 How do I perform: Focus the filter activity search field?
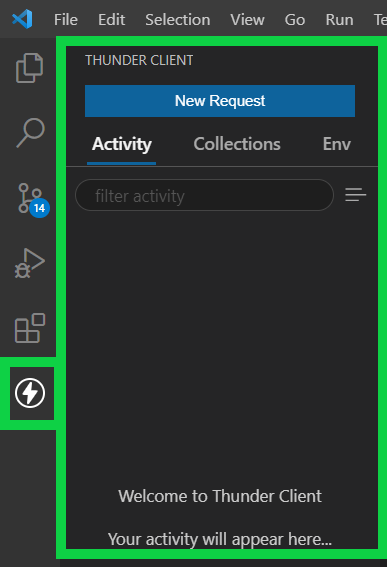click(204, 195)
